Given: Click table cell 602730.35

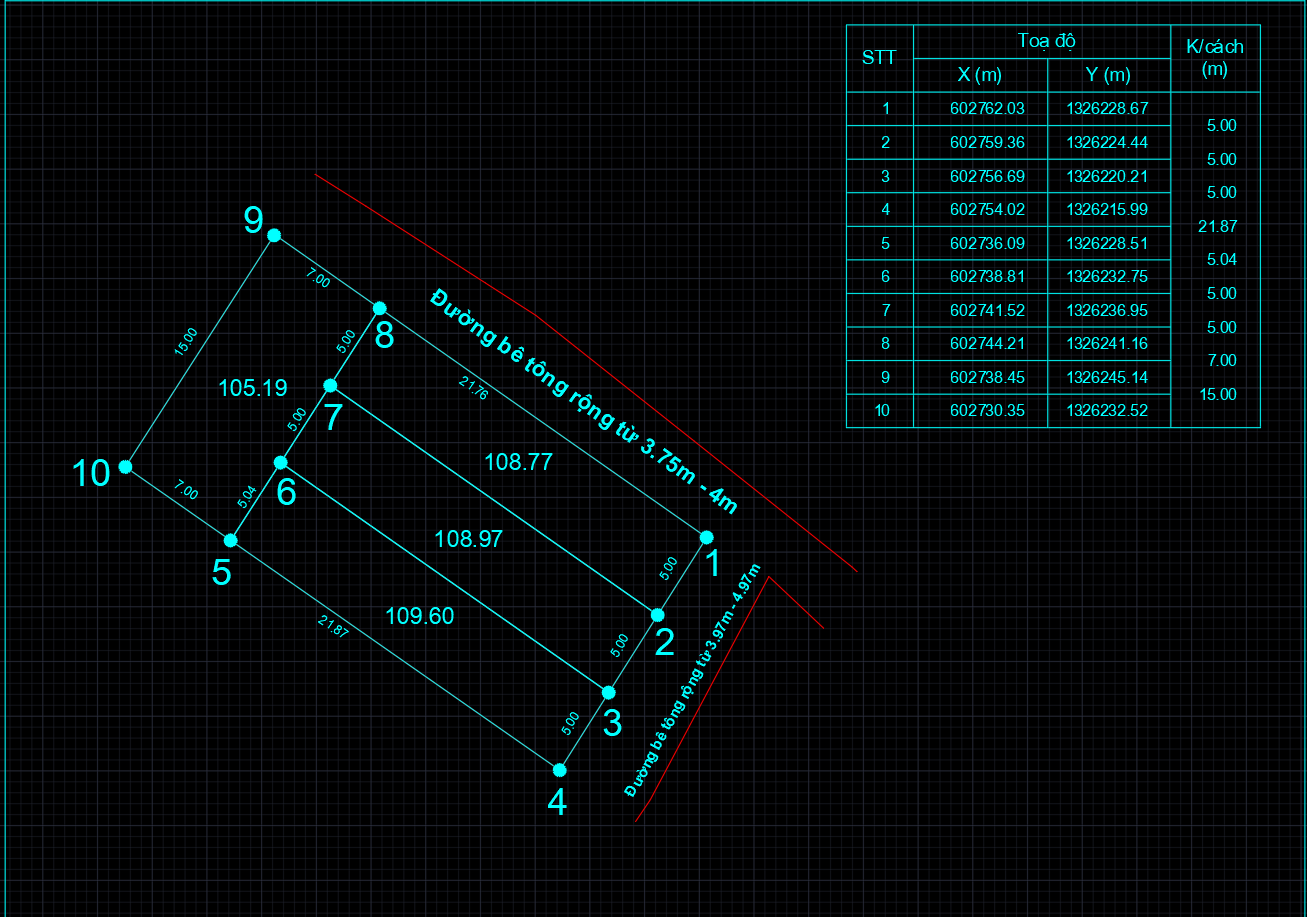Looking at the screenshot, I should click(987, 410).
